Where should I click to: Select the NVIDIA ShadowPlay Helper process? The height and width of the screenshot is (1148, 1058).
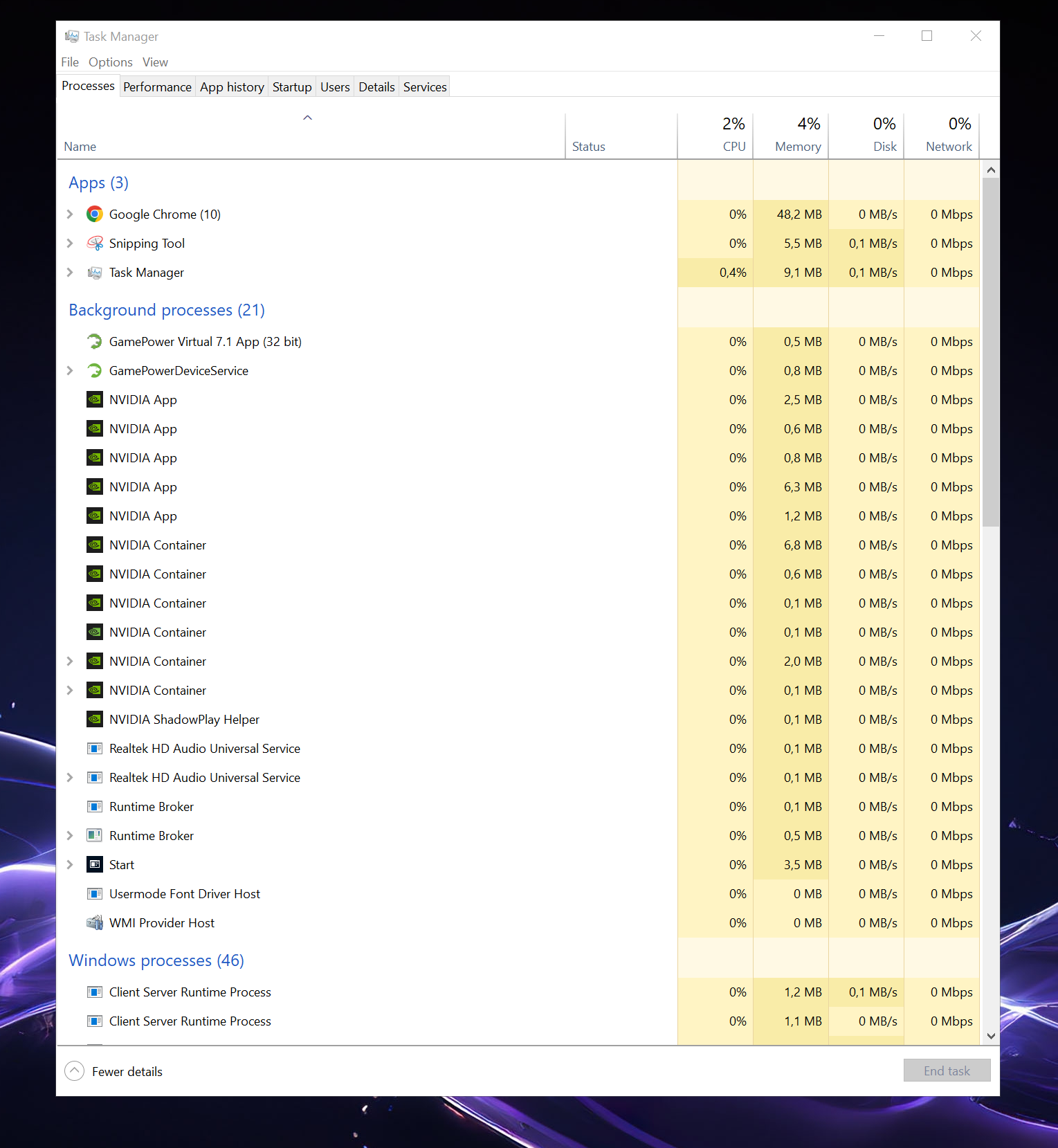coord(518,720)
